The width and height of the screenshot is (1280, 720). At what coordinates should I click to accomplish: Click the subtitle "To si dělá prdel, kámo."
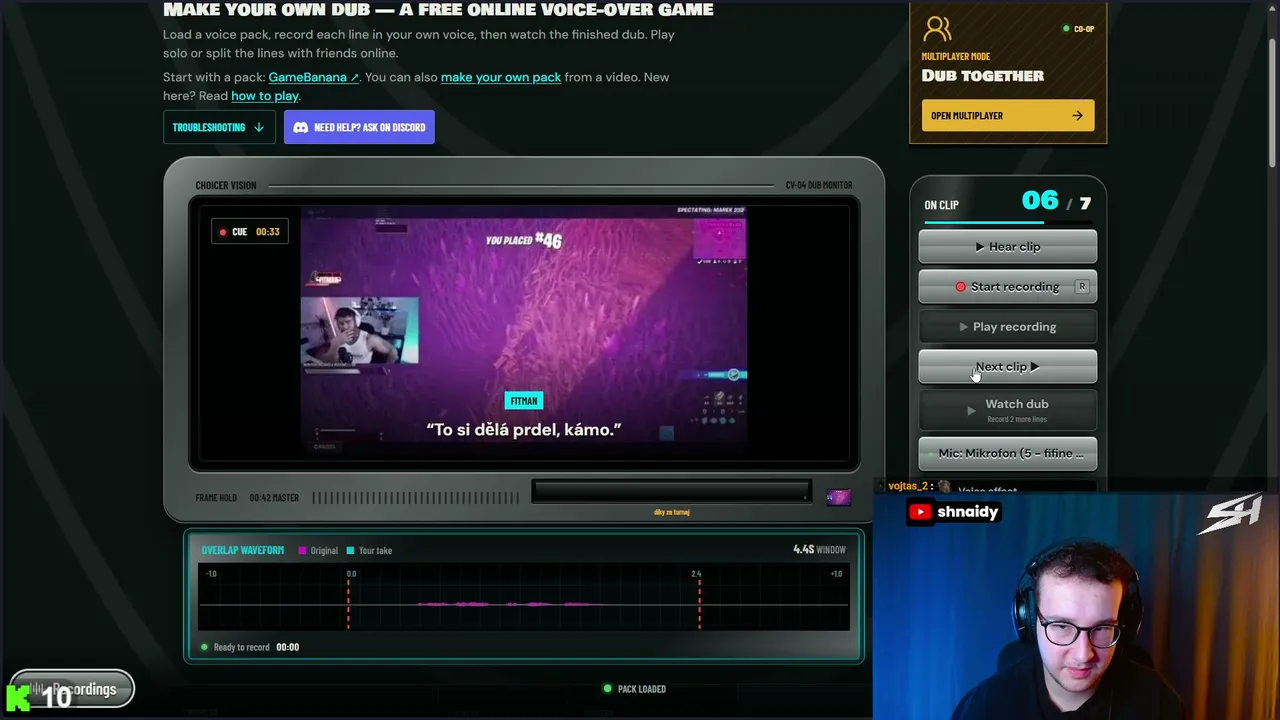524,429
